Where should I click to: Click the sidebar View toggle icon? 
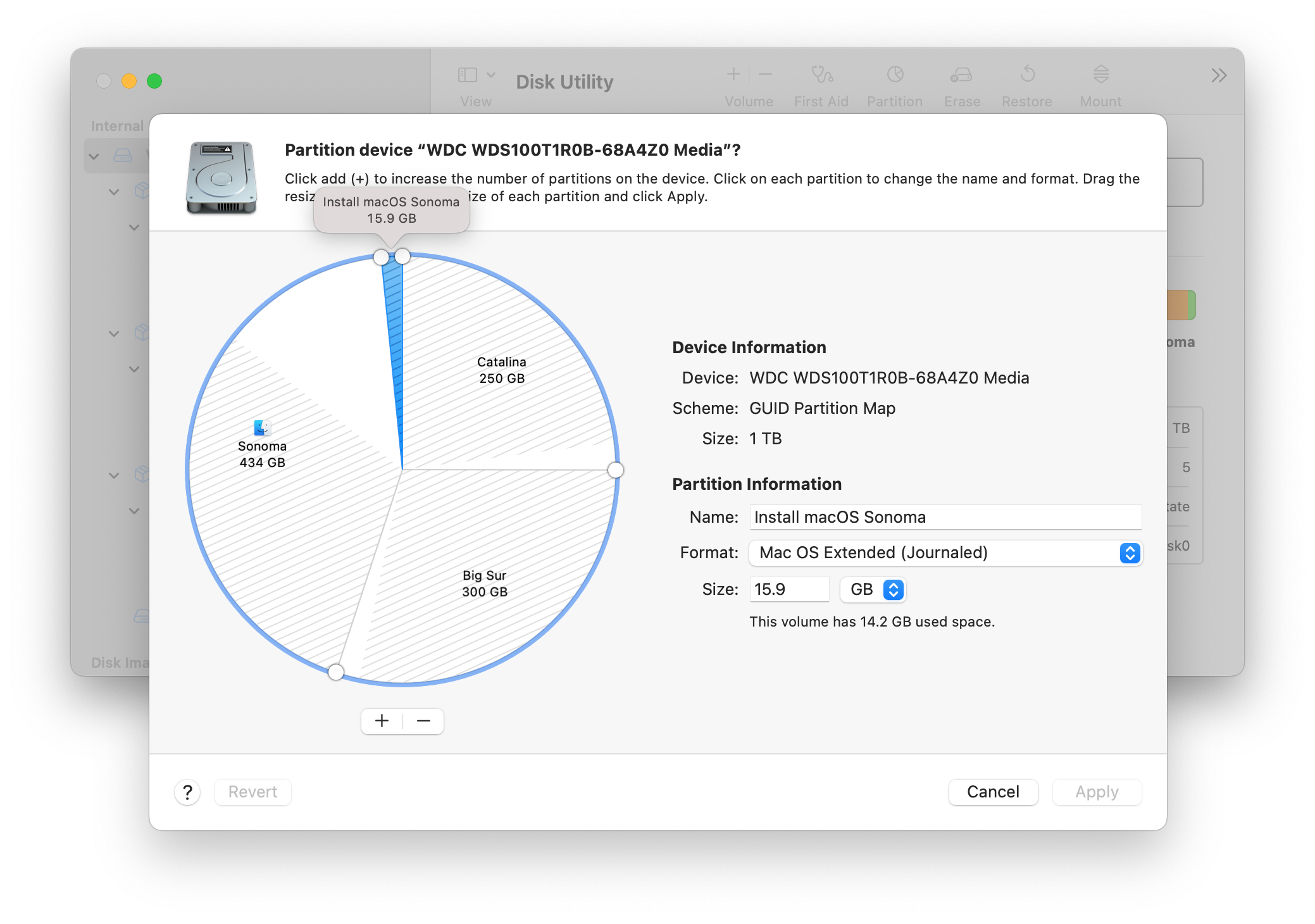[x=467, y=75]
